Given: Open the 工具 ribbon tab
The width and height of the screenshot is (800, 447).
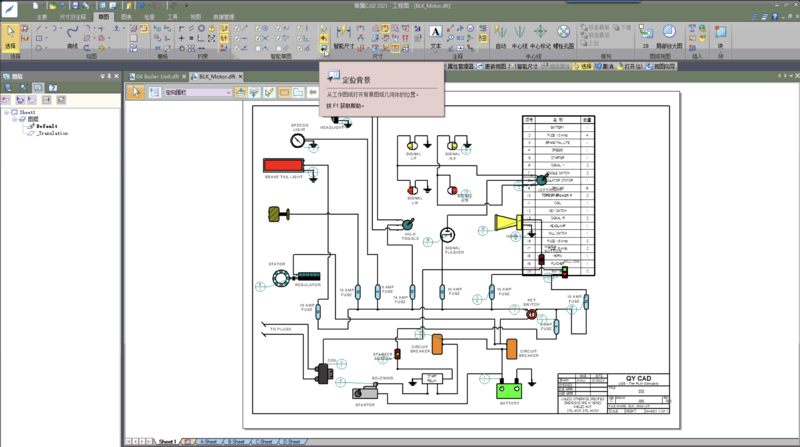Looking at the screenshot, I should click(x=172, y=17).
